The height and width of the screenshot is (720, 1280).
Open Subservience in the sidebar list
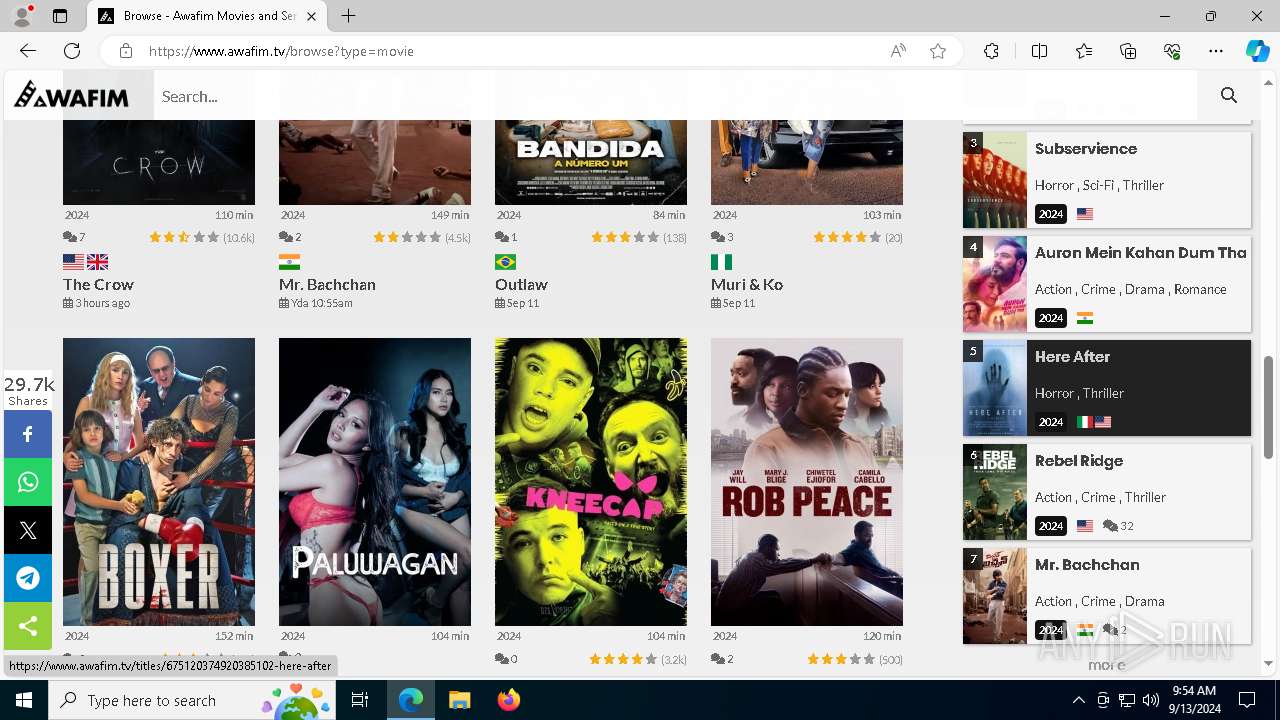pos(1086,149)
